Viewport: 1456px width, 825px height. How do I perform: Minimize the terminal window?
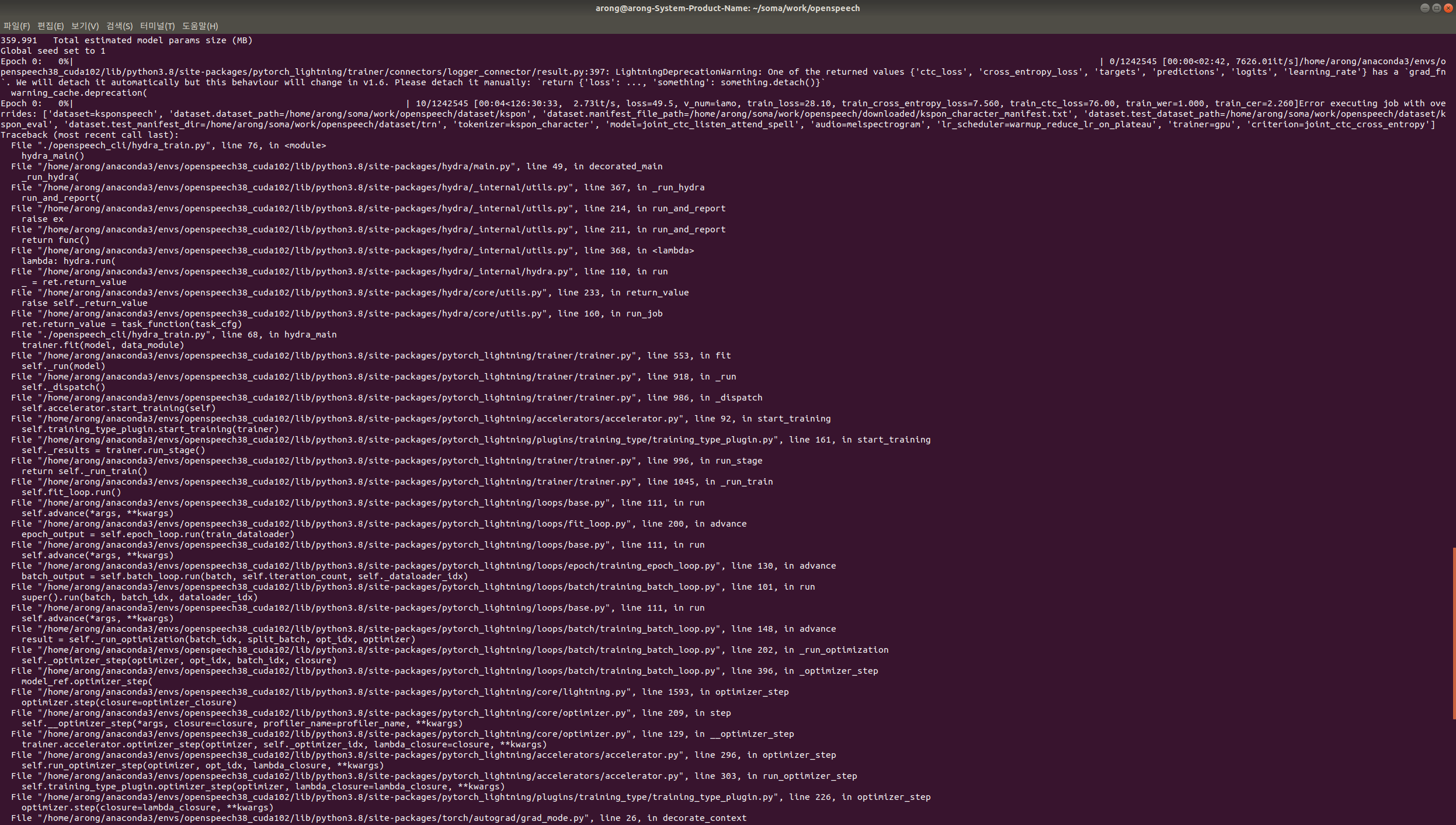pyautogui.click(x=1424, y=8)
